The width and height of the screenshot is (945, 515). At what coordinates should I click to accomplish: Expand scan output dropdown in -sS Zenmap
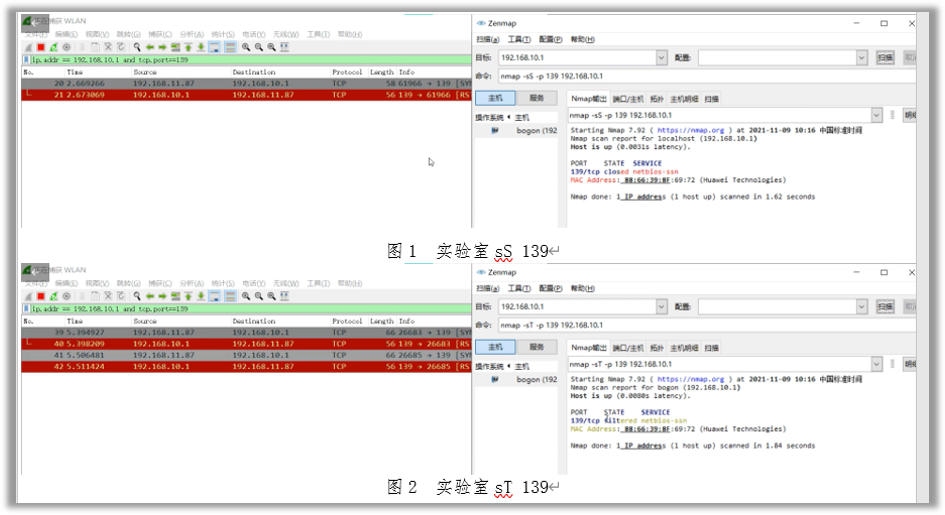pyautogui.click(x=876, y=115)
